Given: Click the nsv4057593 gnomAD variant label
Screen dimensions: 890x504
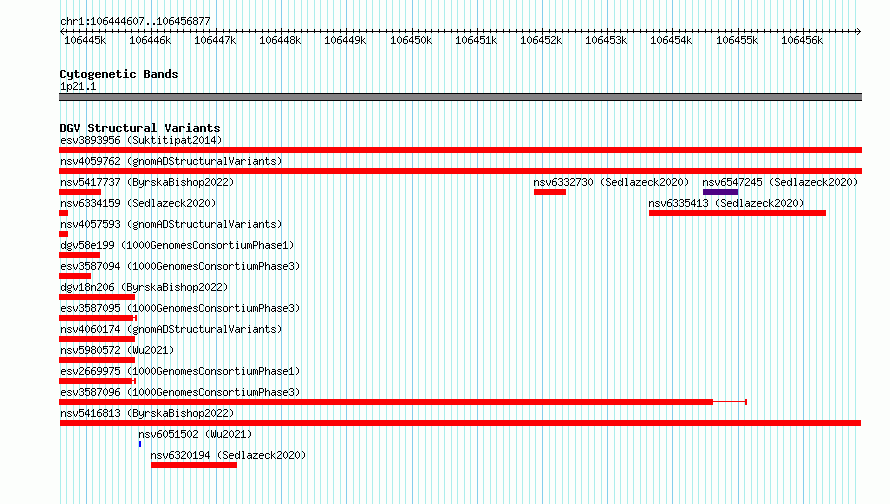Looking at the screenshot, I should pyautogui.click(x=171, y=224).
